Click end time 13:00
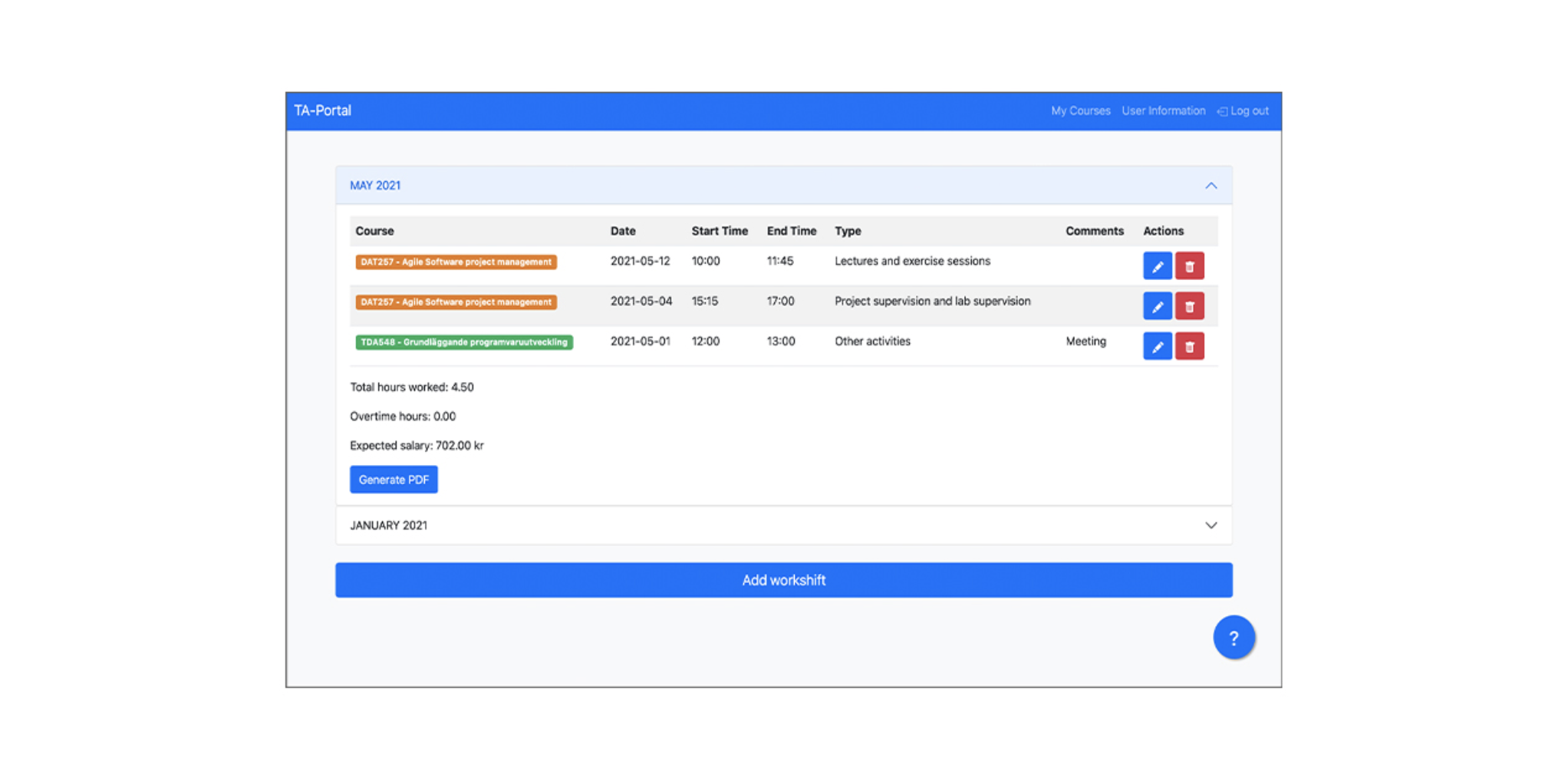The height and width of the screenshot is (778, 1568). pos(781,341)
